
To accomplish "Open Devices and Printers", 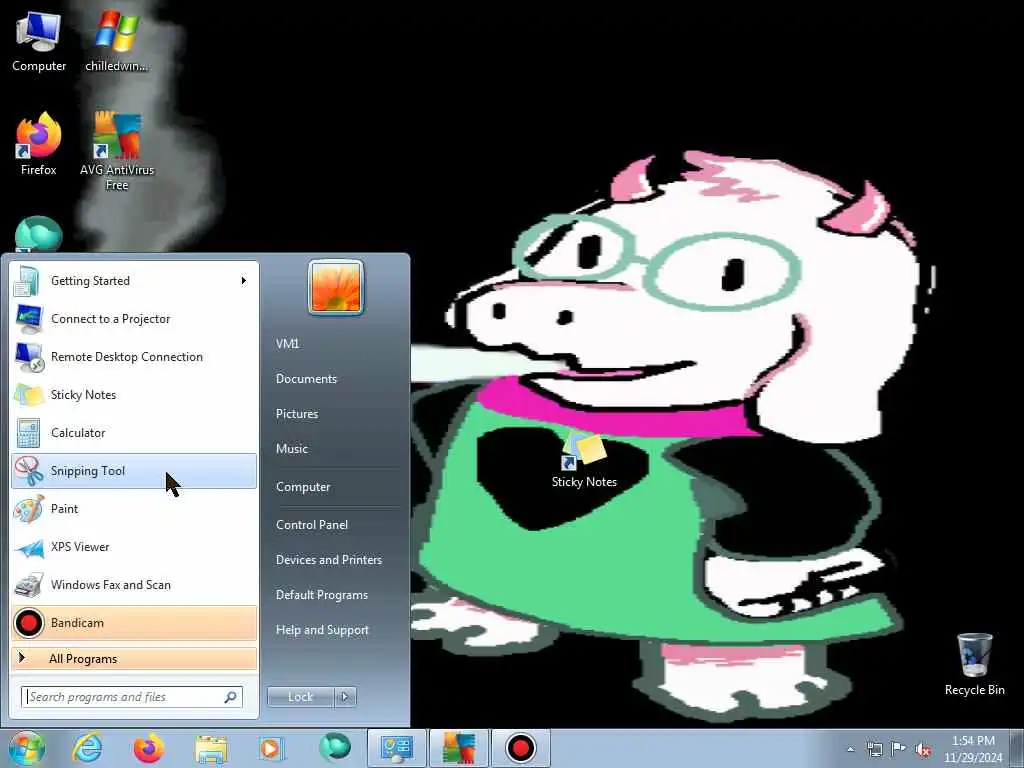I will coord(328,560).
